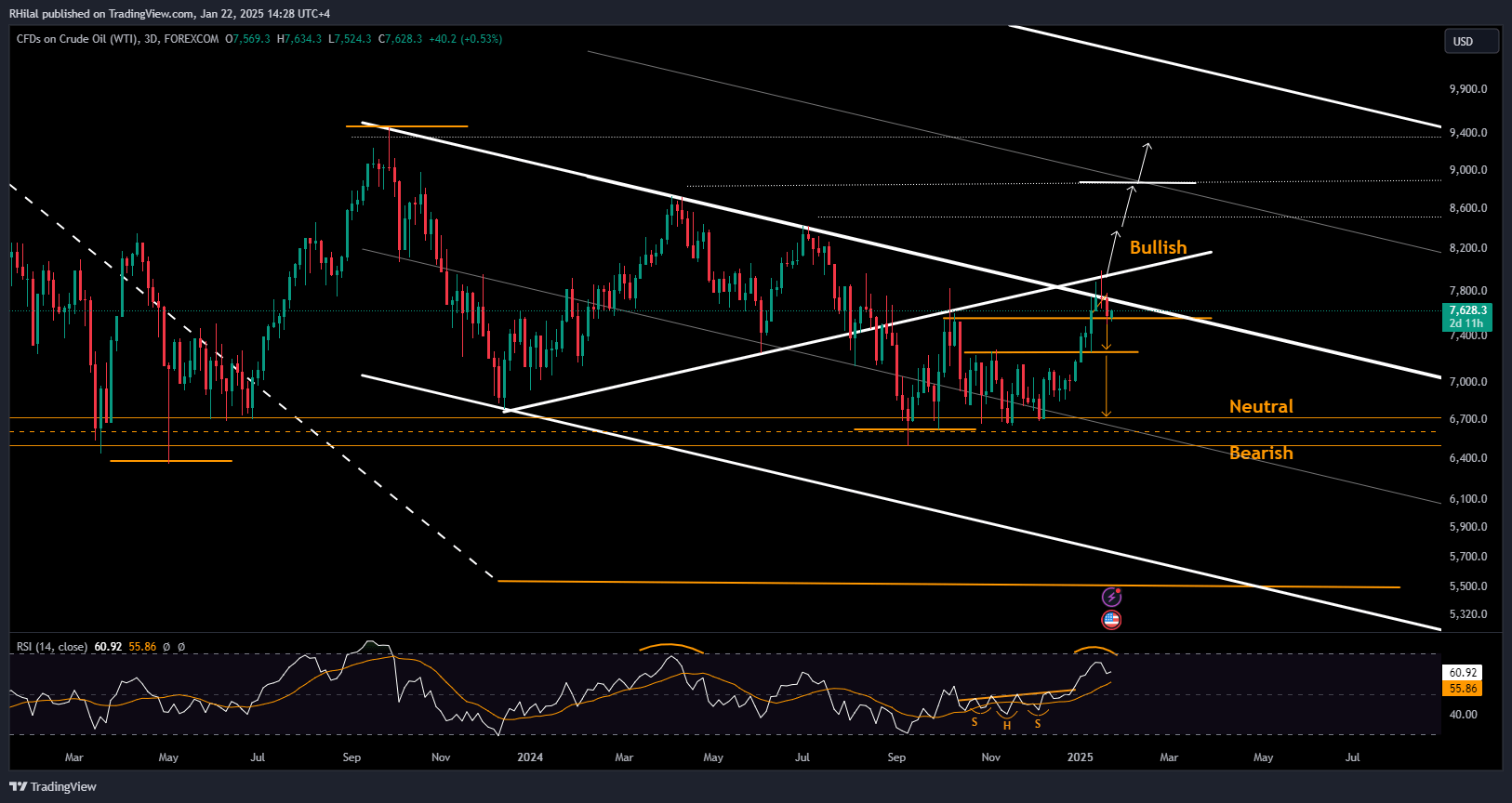Click 6,400.0 on the price scale
The height and width of the screenshot is (803, 1512).
click(x=1468, y=458)
